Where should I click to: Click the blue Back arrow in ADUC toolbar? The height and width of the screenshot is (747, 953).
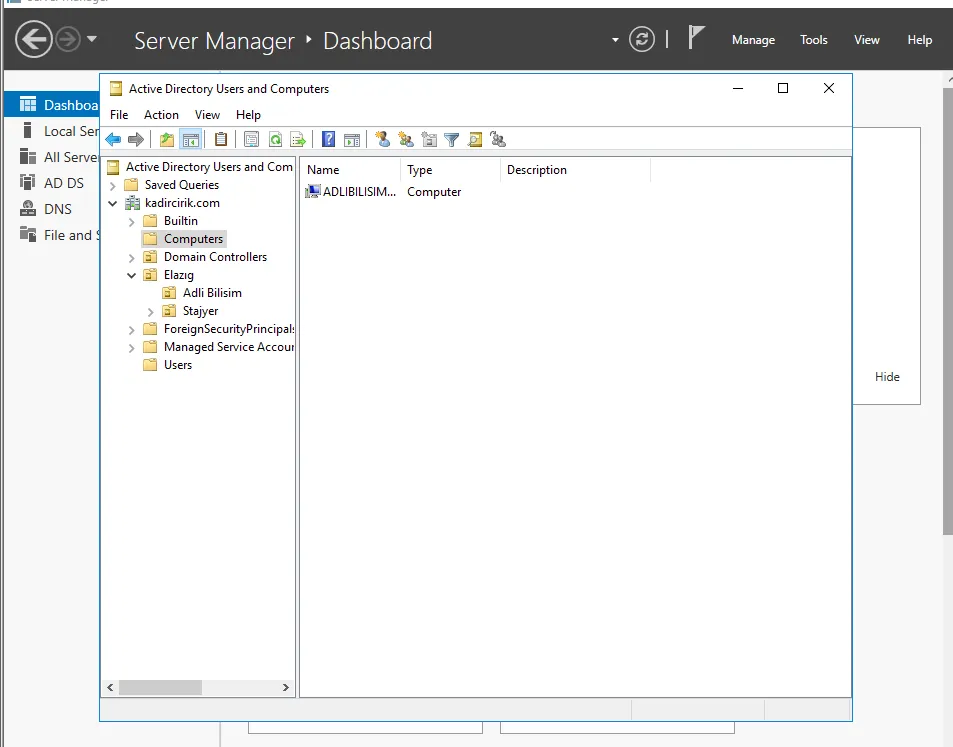(x=114, y=140)
